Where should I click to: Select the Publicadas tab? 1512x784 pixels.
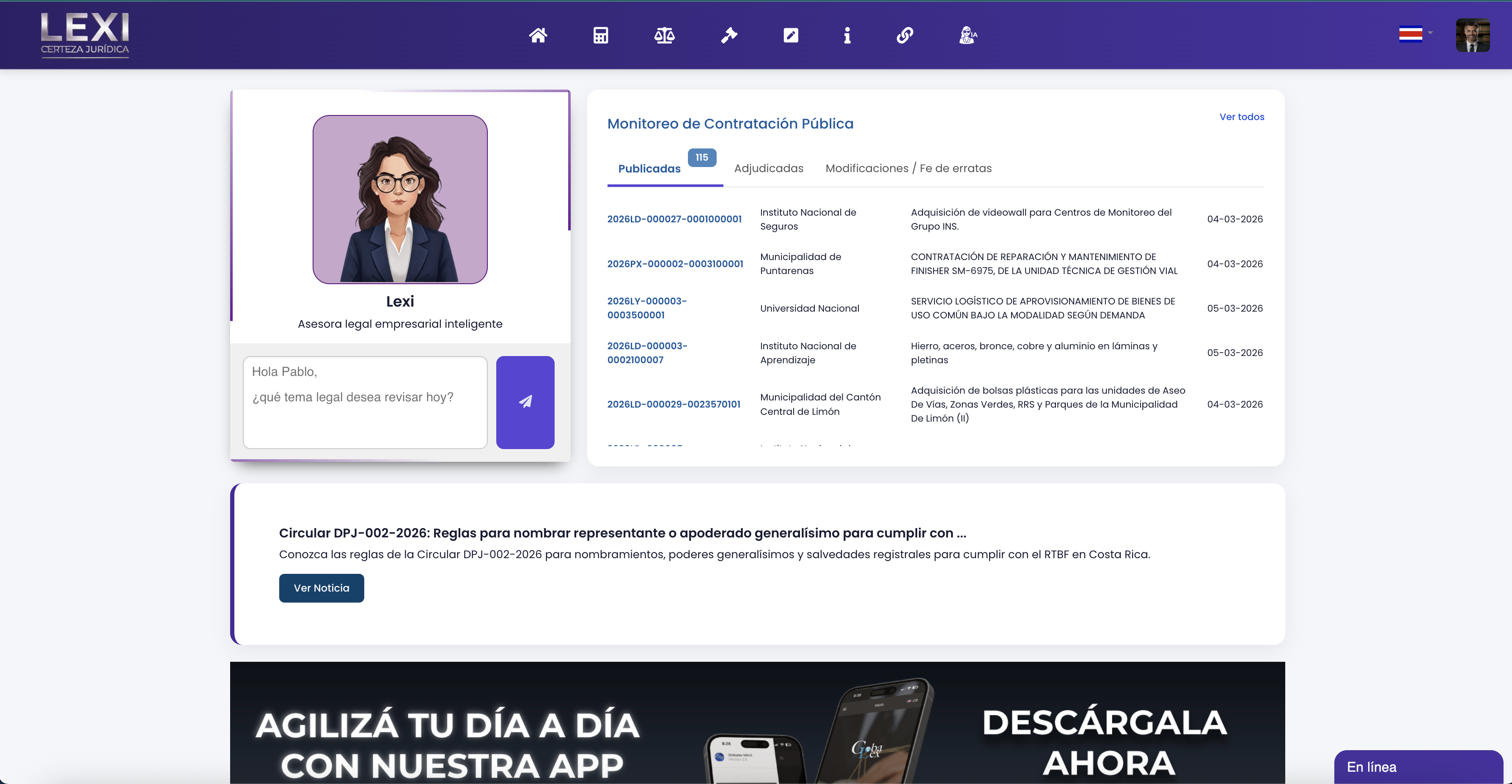(x=649, y=169)
